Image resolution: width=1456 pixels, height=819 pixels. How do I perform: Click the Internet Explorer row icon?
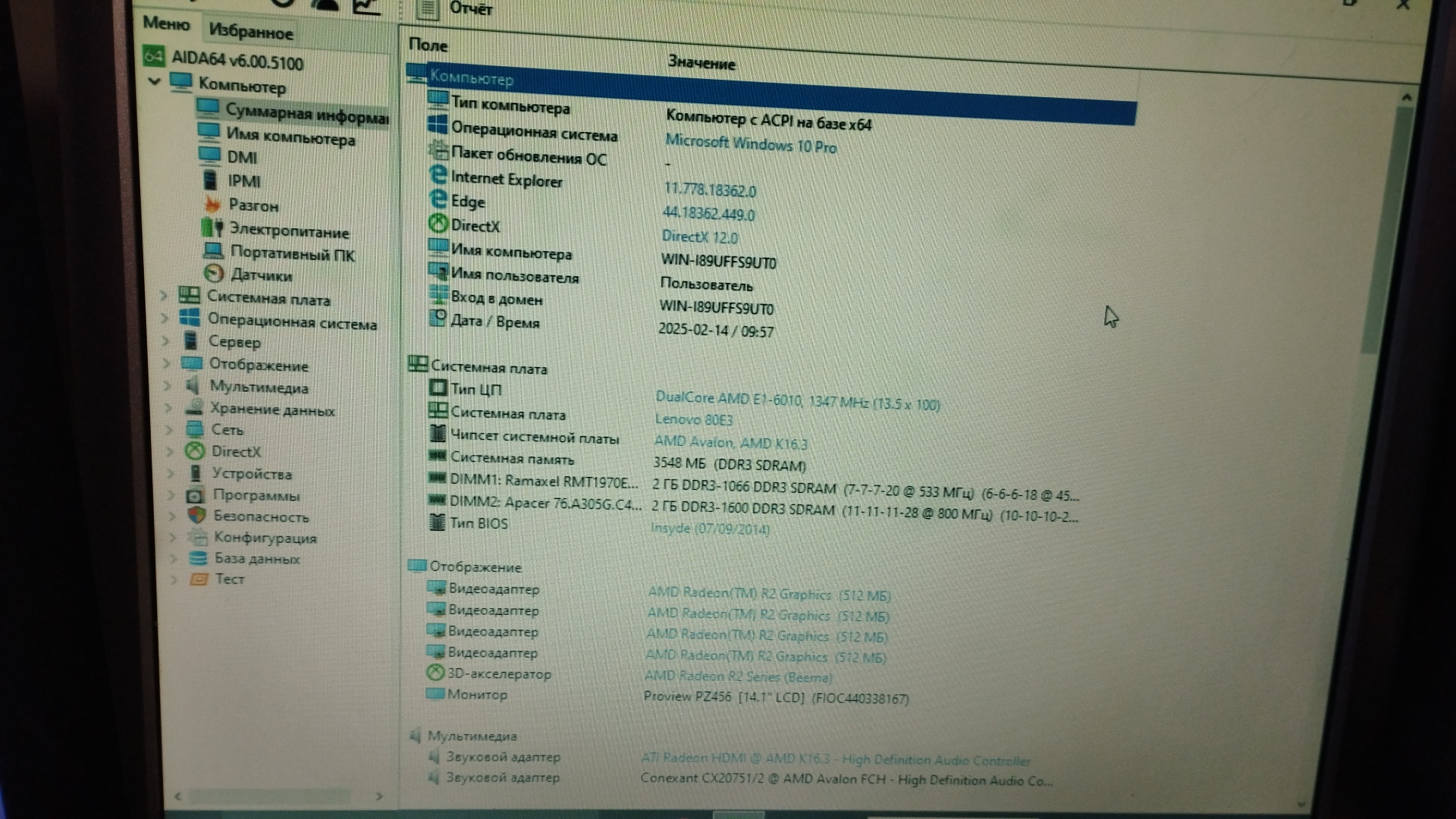point(438,175)
